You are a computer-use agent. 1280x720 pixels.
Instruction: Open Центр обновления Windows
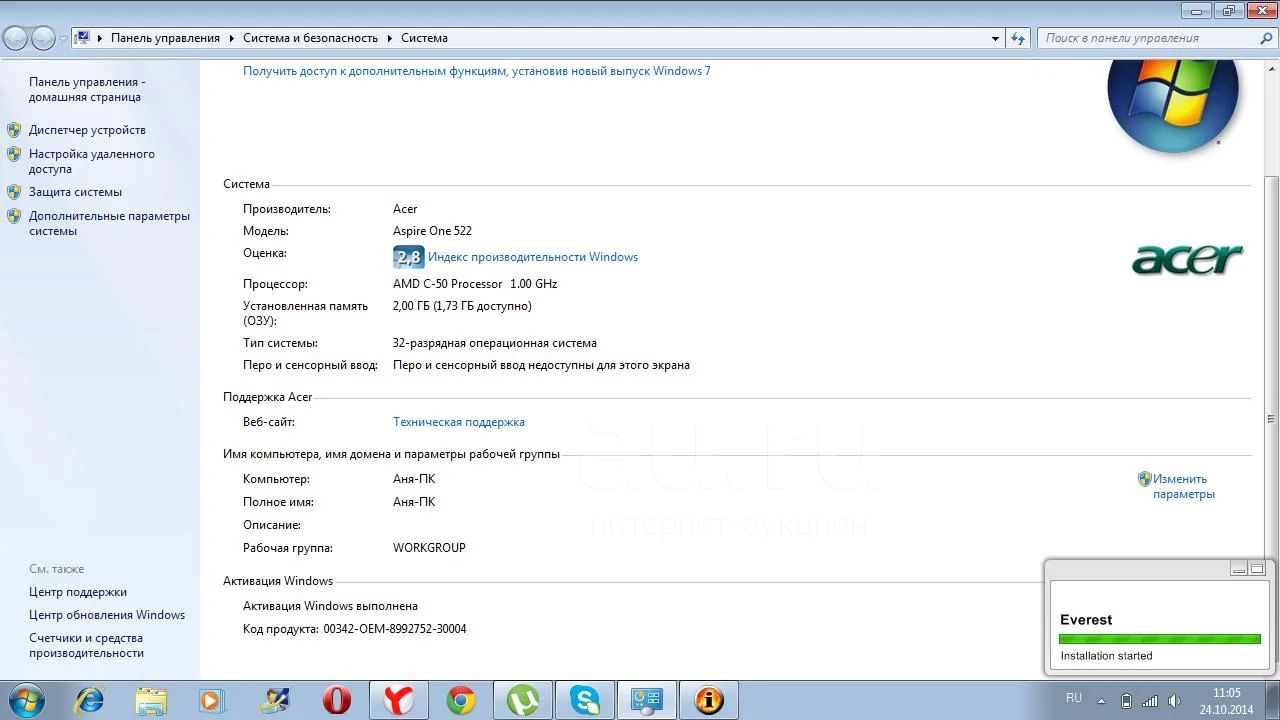click(107, 615)
